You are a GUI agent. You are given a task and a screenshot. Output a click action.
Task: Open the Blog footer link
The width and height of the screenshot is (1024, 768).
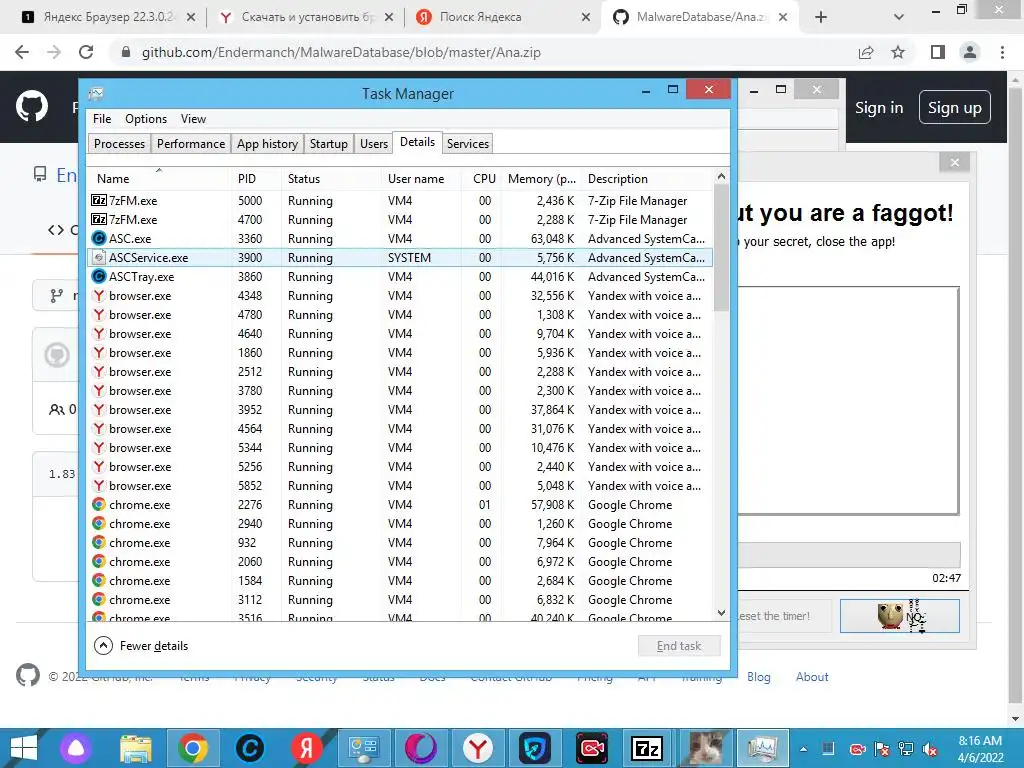(759, 677)
